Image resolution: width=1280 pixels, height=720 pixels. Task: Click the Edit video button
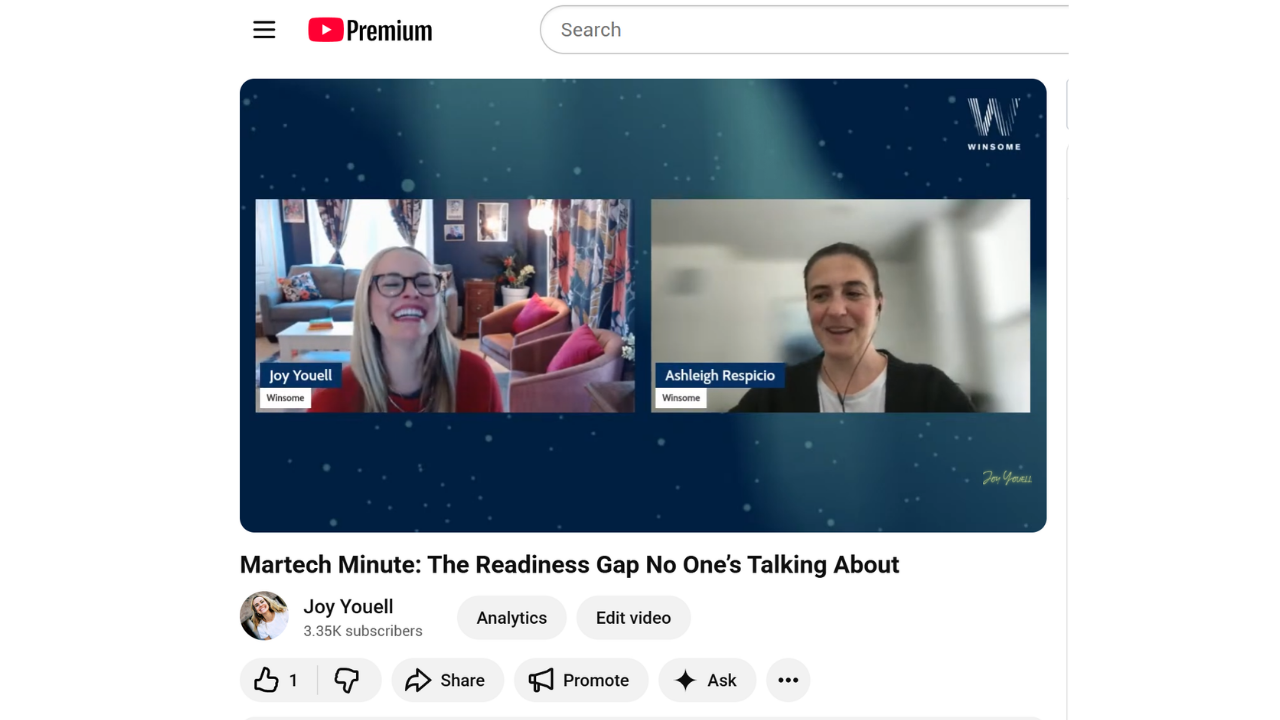pos(632,617)
